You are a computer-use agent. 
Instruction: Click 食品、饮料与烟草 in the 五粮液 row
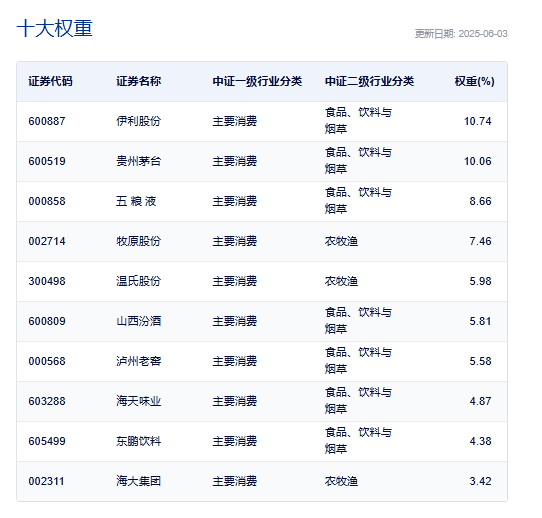click(x=358, y=200)
